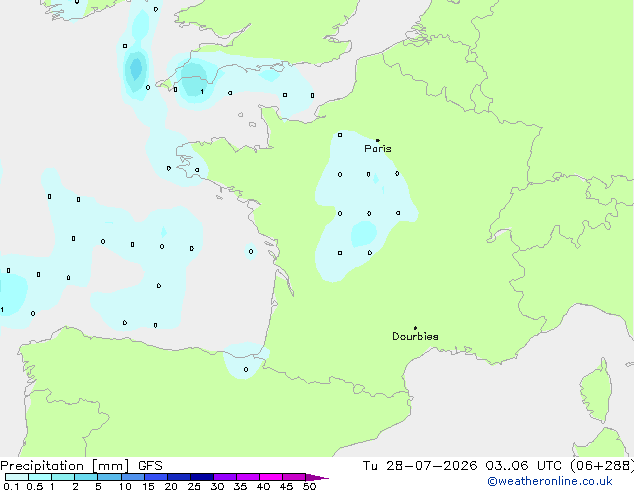Image resolution: width=634 pixels, height=490 pixels.
Task: Pick legend swatch between 2 and 5
Action: point(86,477)
